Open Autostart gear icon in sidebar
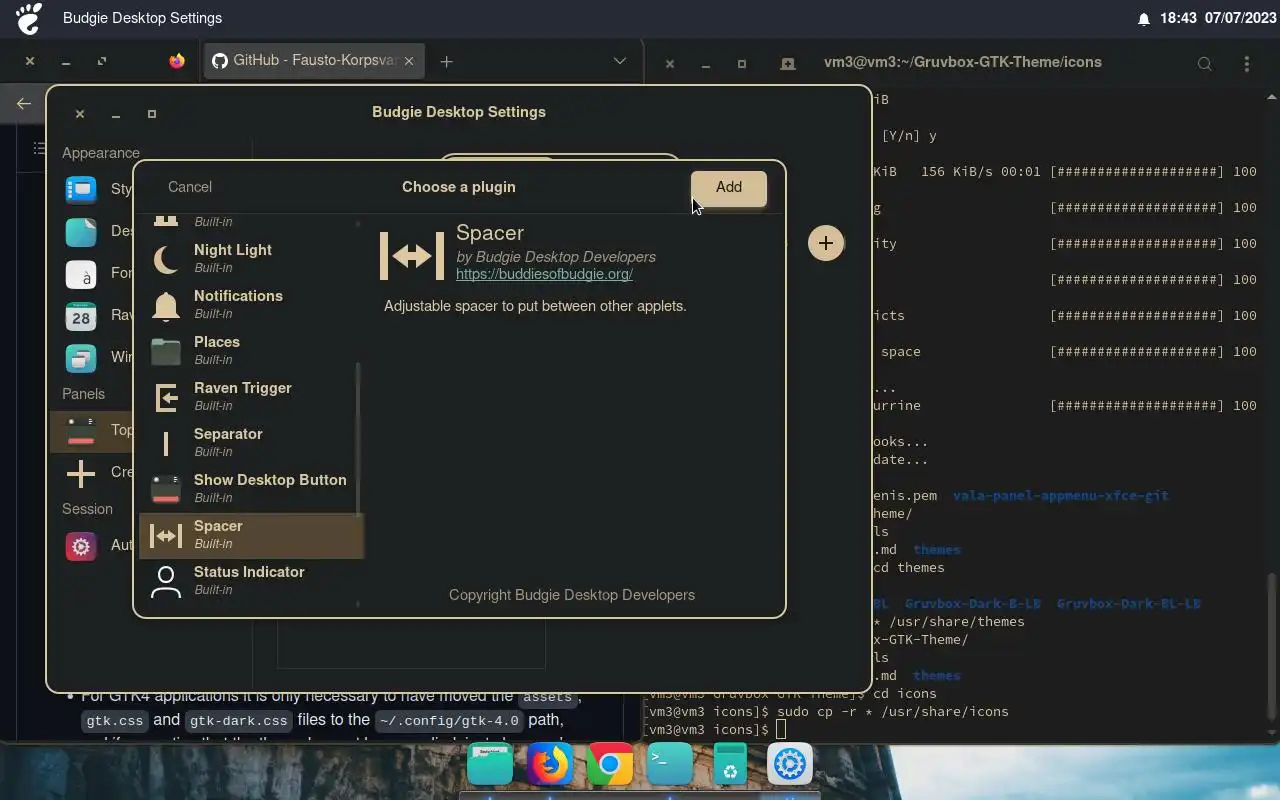Screen dimensions: 1280x800 point(81,546)
